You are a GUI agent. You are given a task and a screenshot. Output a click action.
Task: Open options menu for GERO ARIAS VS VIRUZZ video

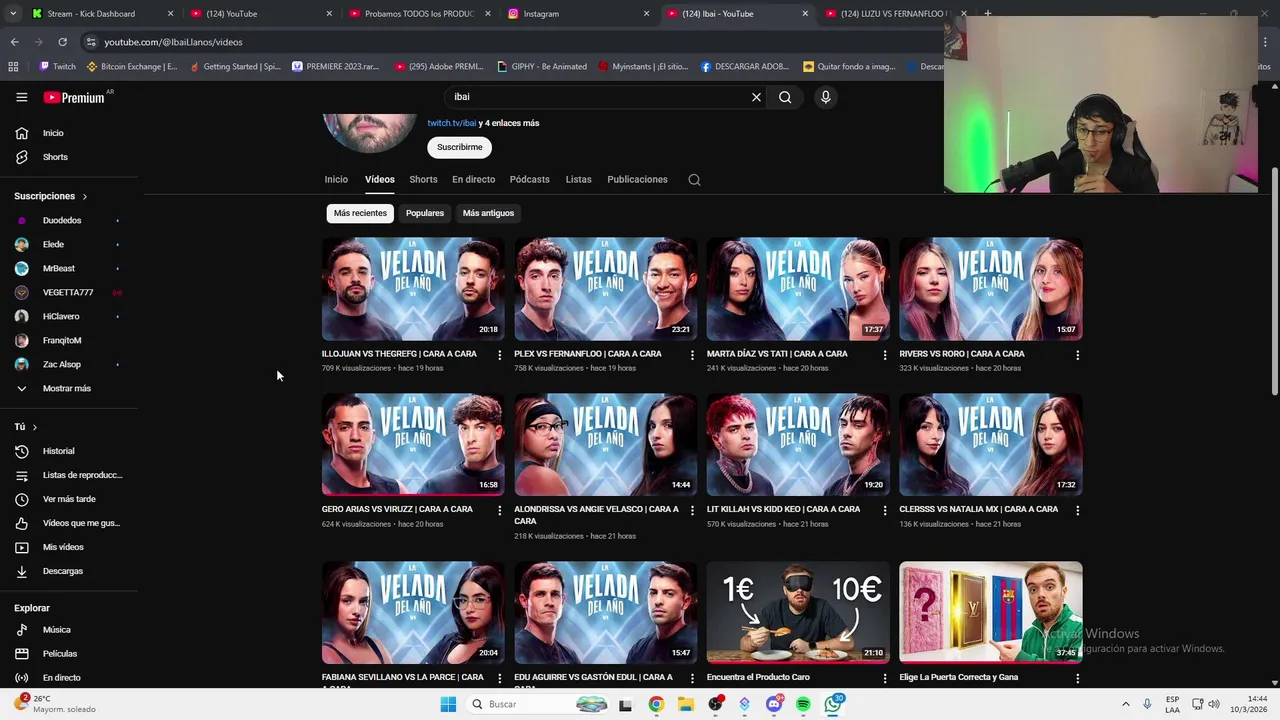coord(499,510)
